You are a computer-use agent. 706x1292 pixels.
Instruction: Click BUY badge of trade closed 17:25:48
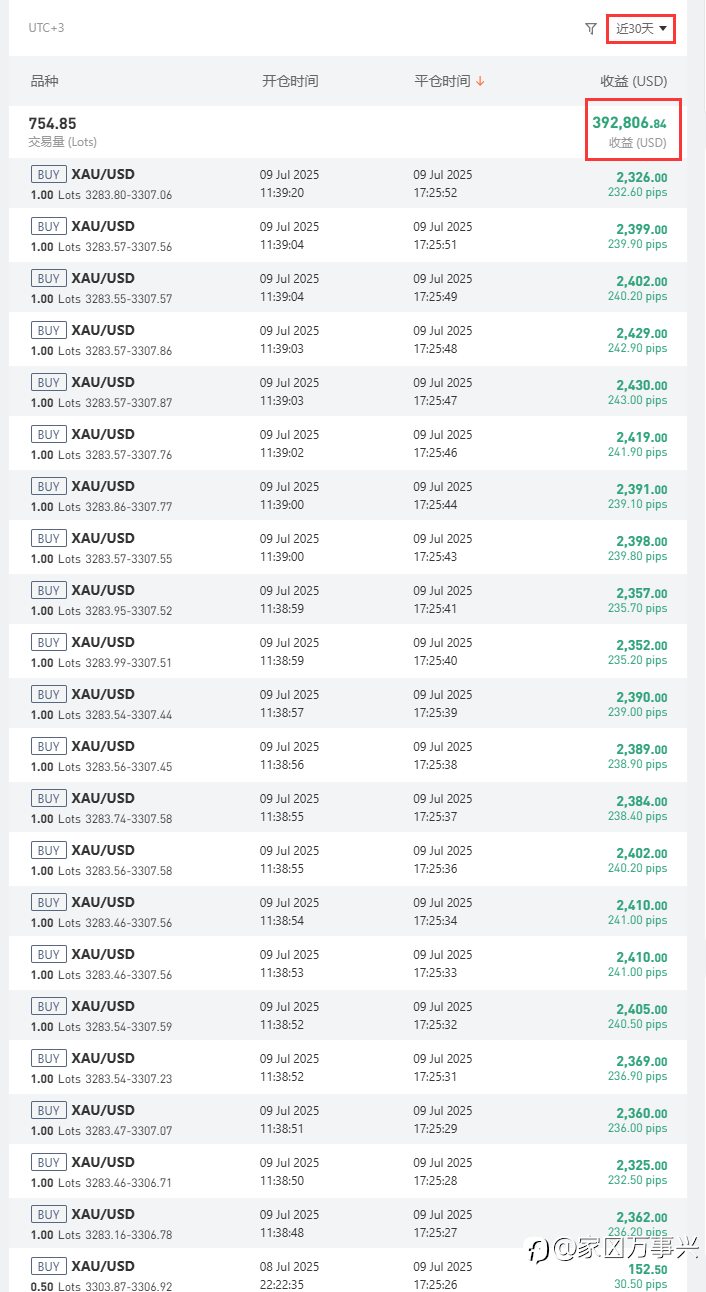pyautogui.click(x=48, y=331)
